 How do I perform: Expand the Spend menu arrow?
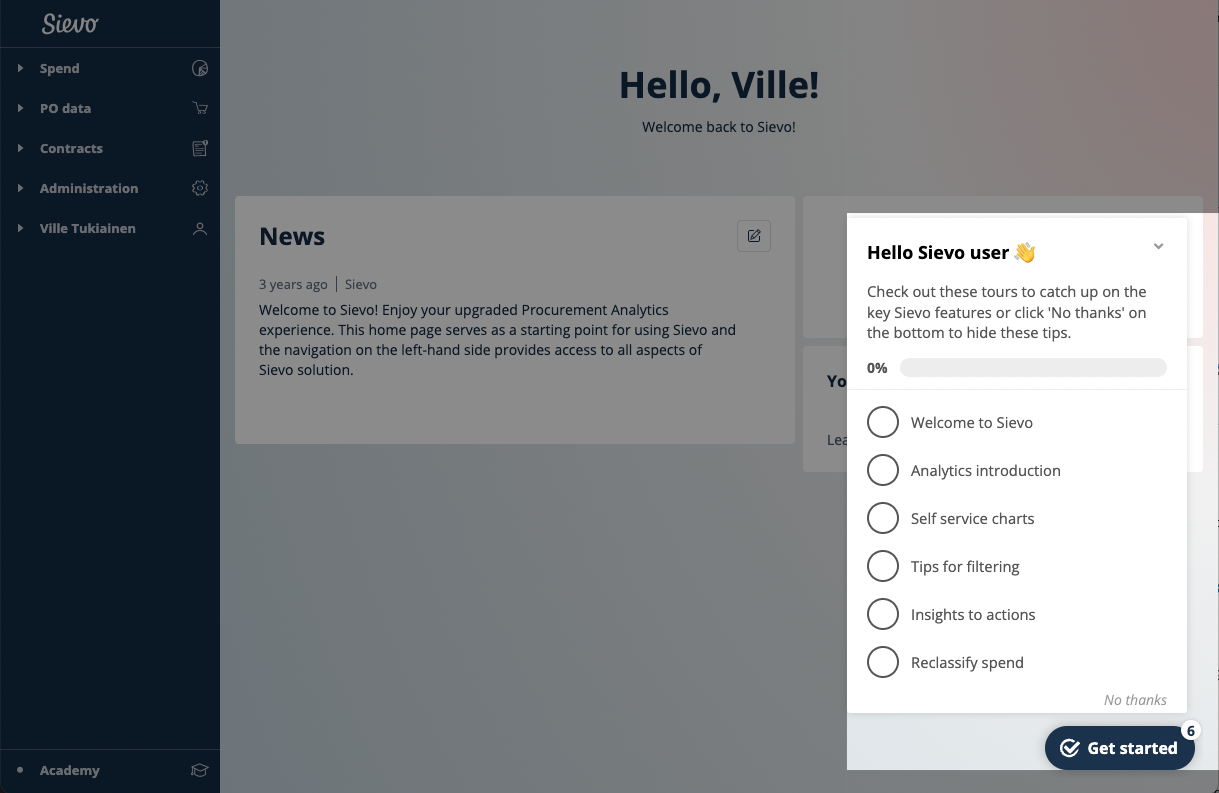[20, 69]
